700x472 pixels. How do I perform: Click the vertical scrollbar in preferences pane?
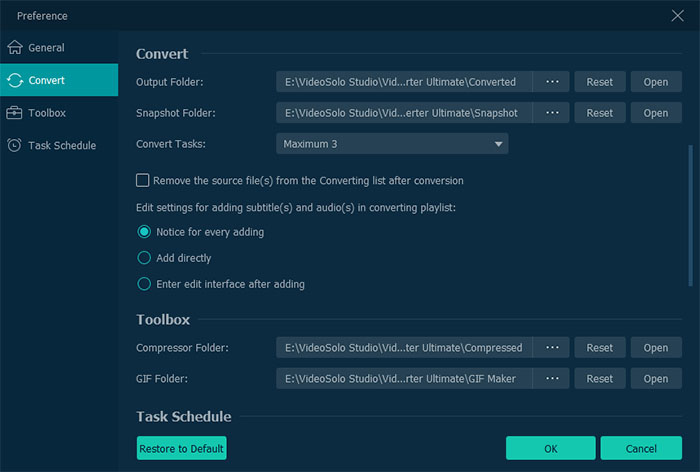pyautogui.click(x=690, y=215)
